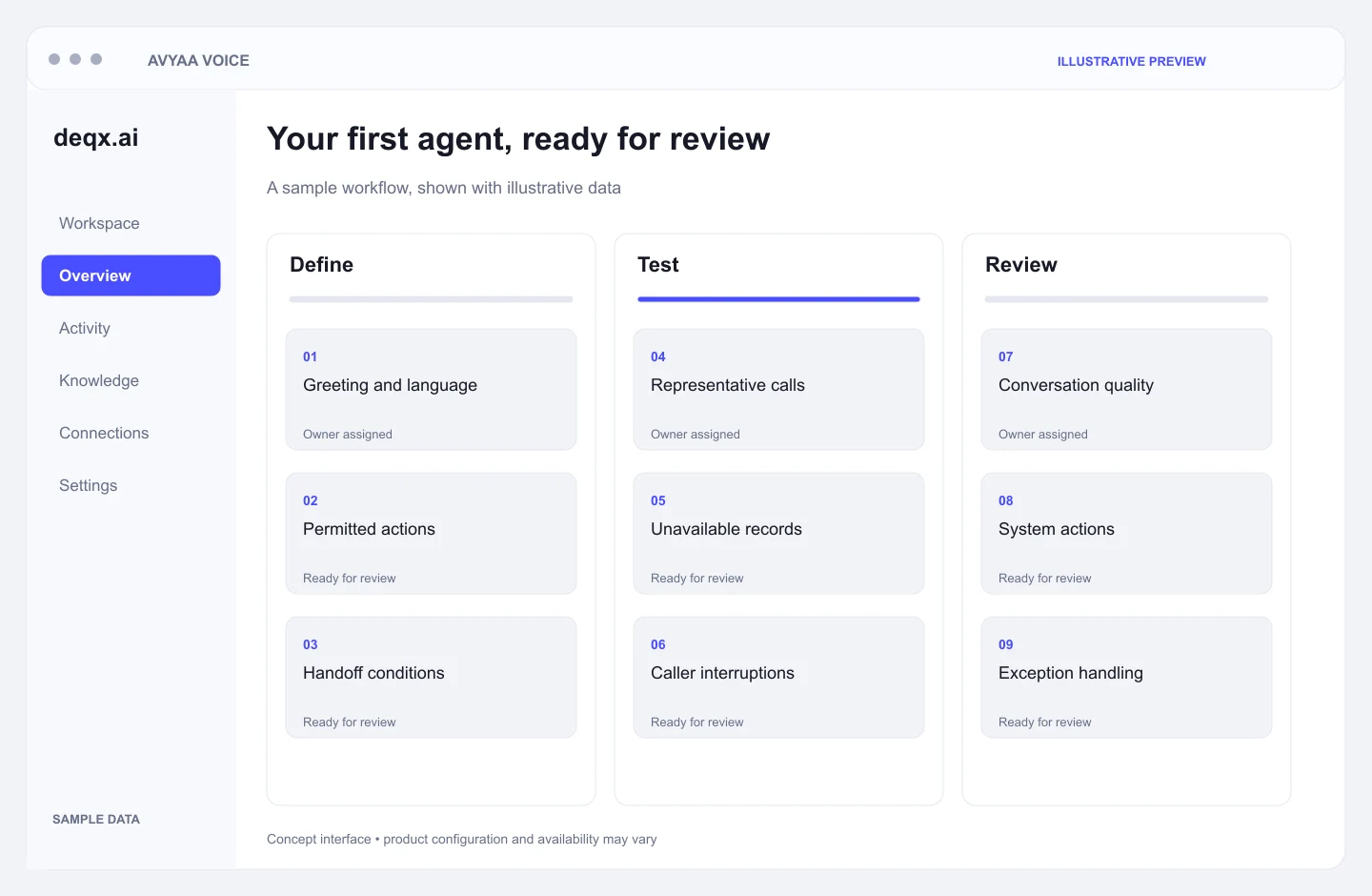The image size is (1372, 896).
Task: Click the Review column heading
Action: pos(1021,265)
